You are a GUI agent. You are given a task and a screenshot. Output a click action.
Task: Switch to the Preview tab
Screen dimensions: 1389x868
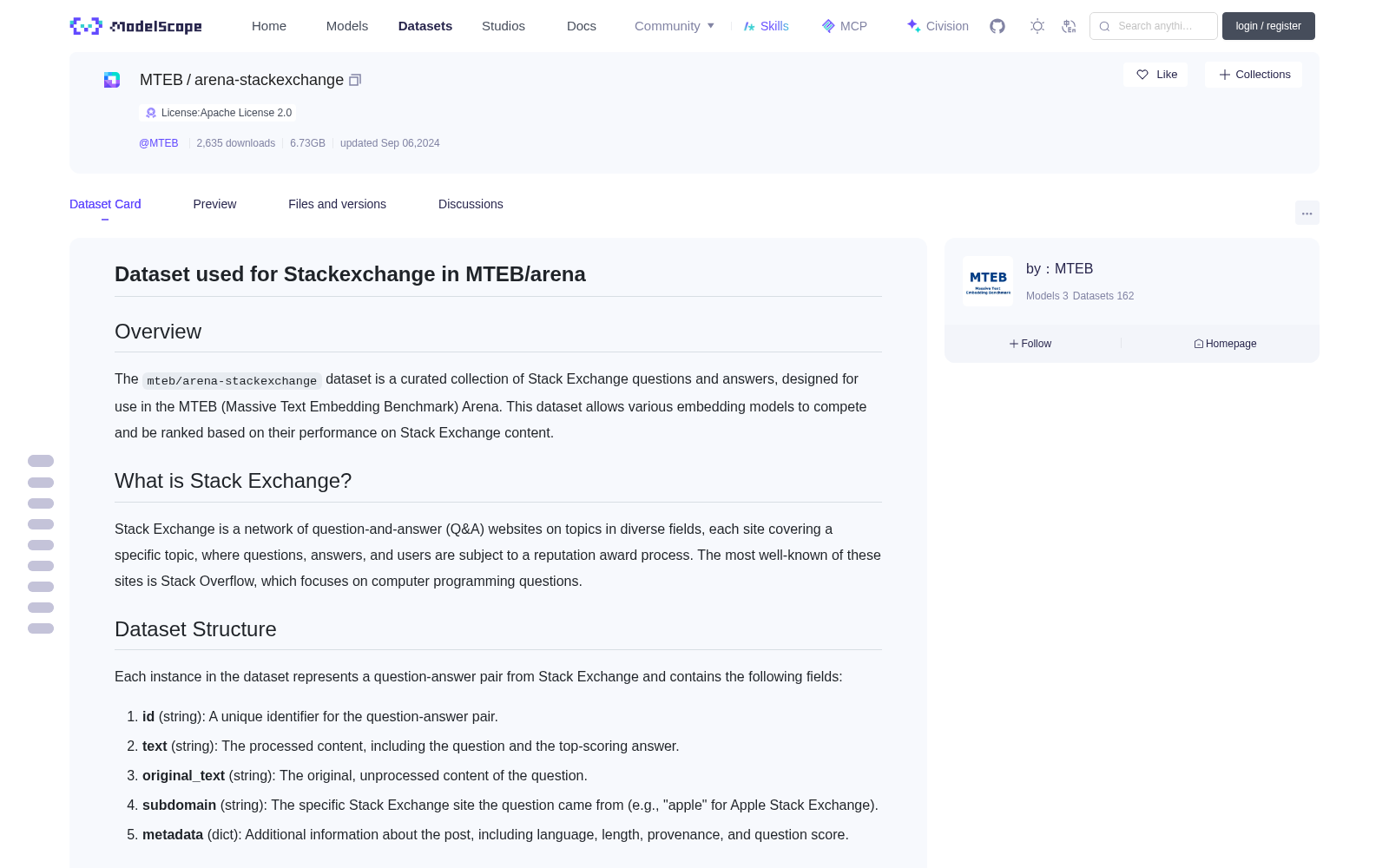click(214, 204)
